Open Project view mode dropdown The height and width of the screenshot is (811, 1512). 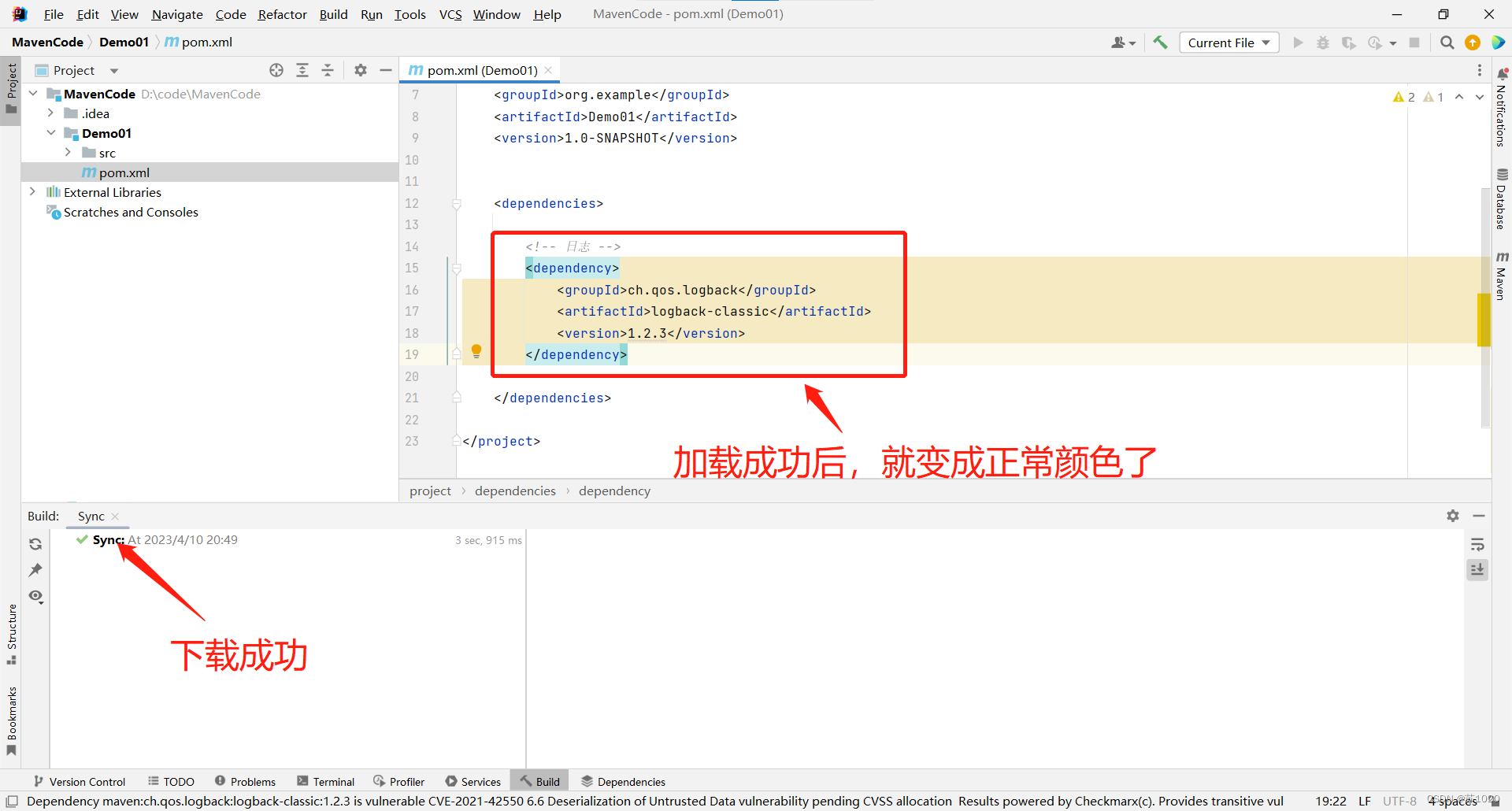[x=114, y=71]
